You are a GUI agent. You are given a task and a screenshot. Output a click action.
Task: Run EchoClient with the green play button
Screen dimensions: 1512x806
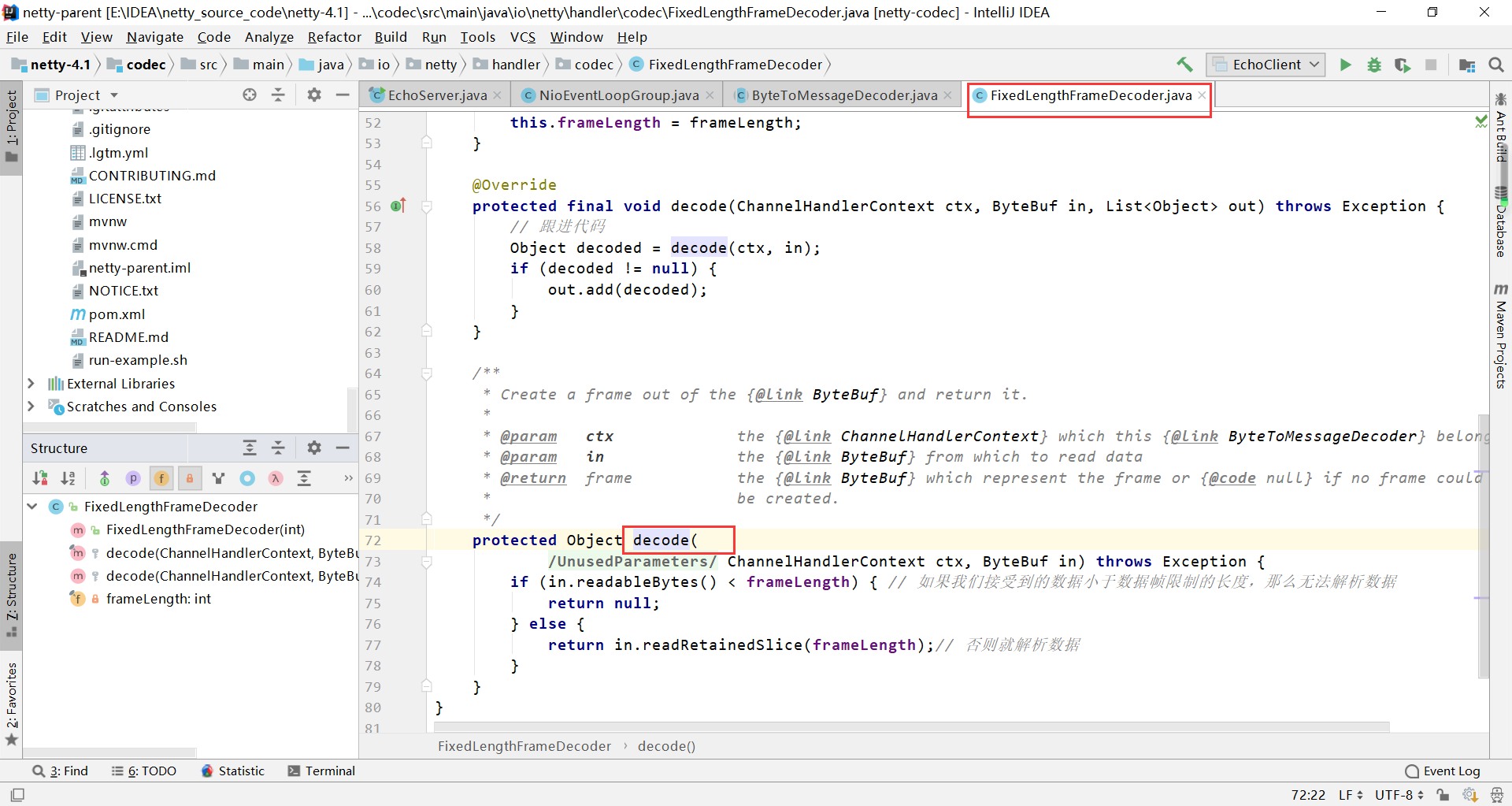[x=1345, y=65]
